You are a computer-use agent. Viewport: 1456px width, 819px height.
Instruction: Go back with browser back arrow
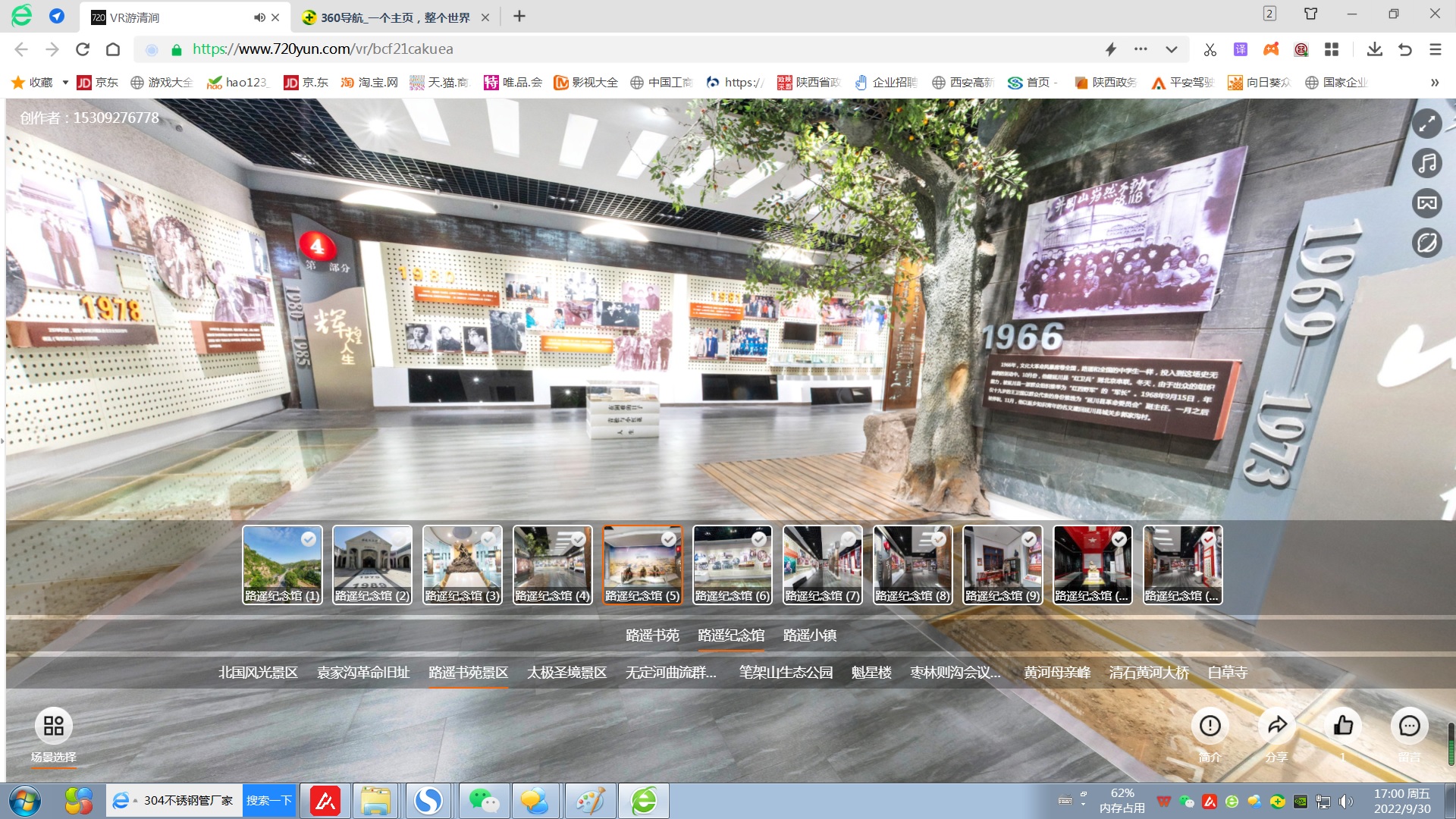[x=21, y=49]
